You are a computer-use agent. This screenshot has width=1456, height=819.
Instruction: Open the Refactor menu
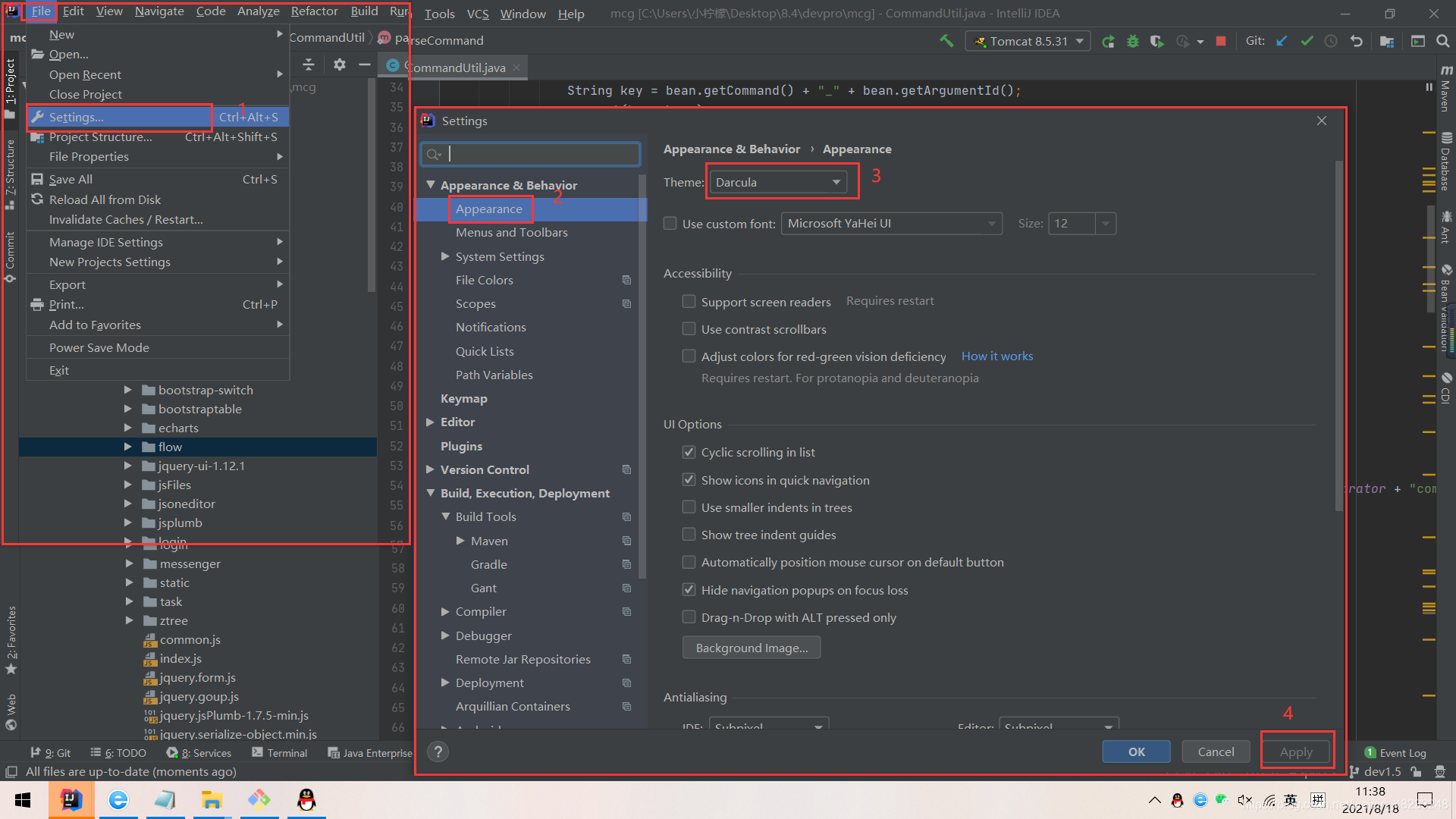tap(315, 11)
